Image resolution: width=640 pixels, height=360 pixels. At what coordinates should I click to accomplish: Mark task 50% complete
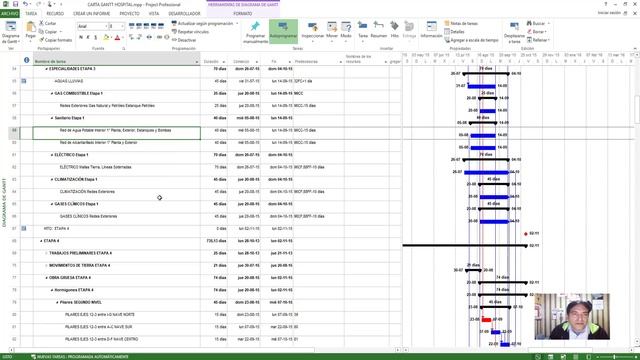(146, 26)
